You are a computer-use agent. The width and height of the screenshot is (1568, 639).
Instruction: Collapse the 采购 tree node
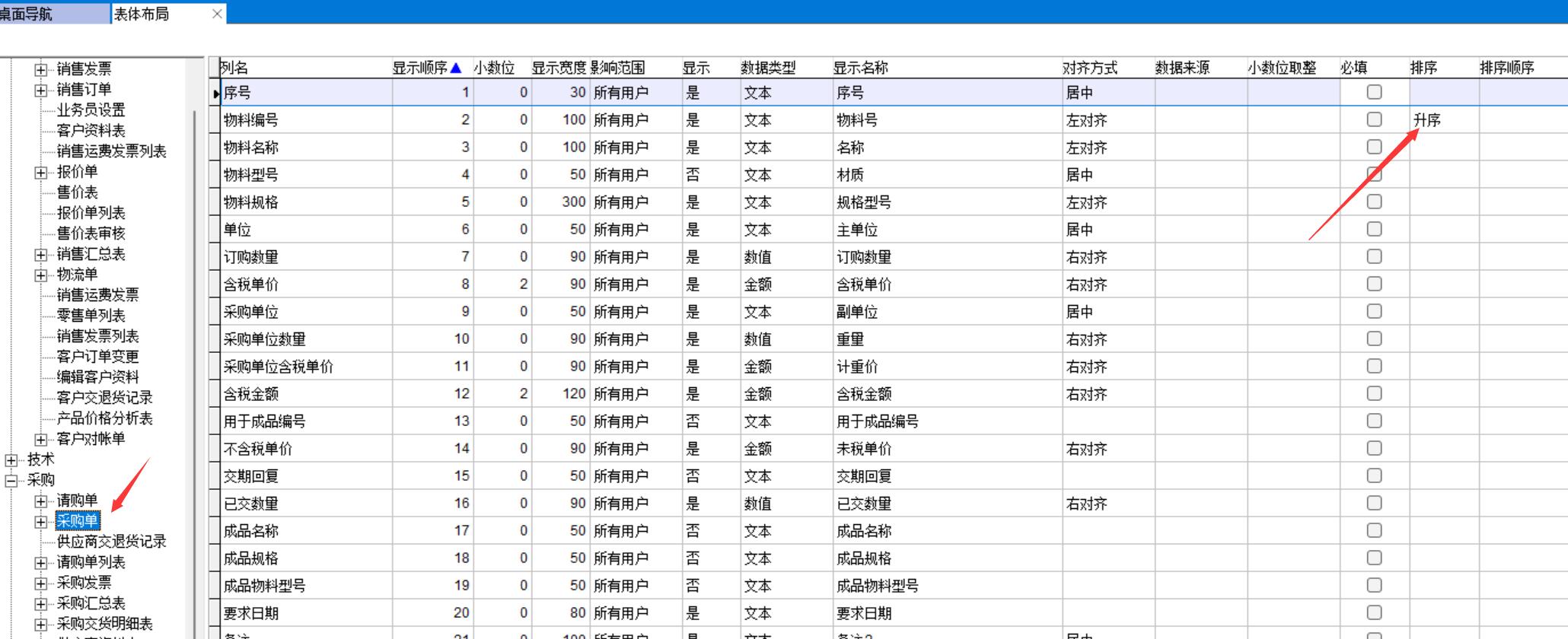click(11, 481)
